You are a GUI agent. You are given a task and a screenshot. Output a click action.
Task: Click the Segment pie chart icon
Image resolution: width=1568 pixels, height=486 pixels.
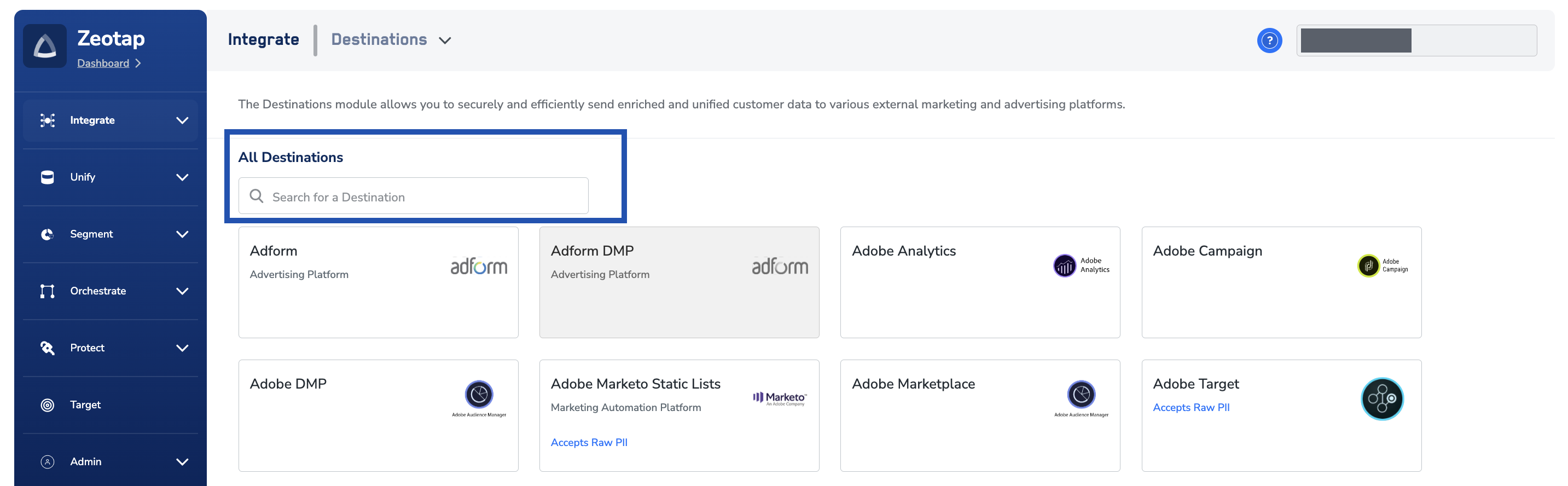[48, 234]
